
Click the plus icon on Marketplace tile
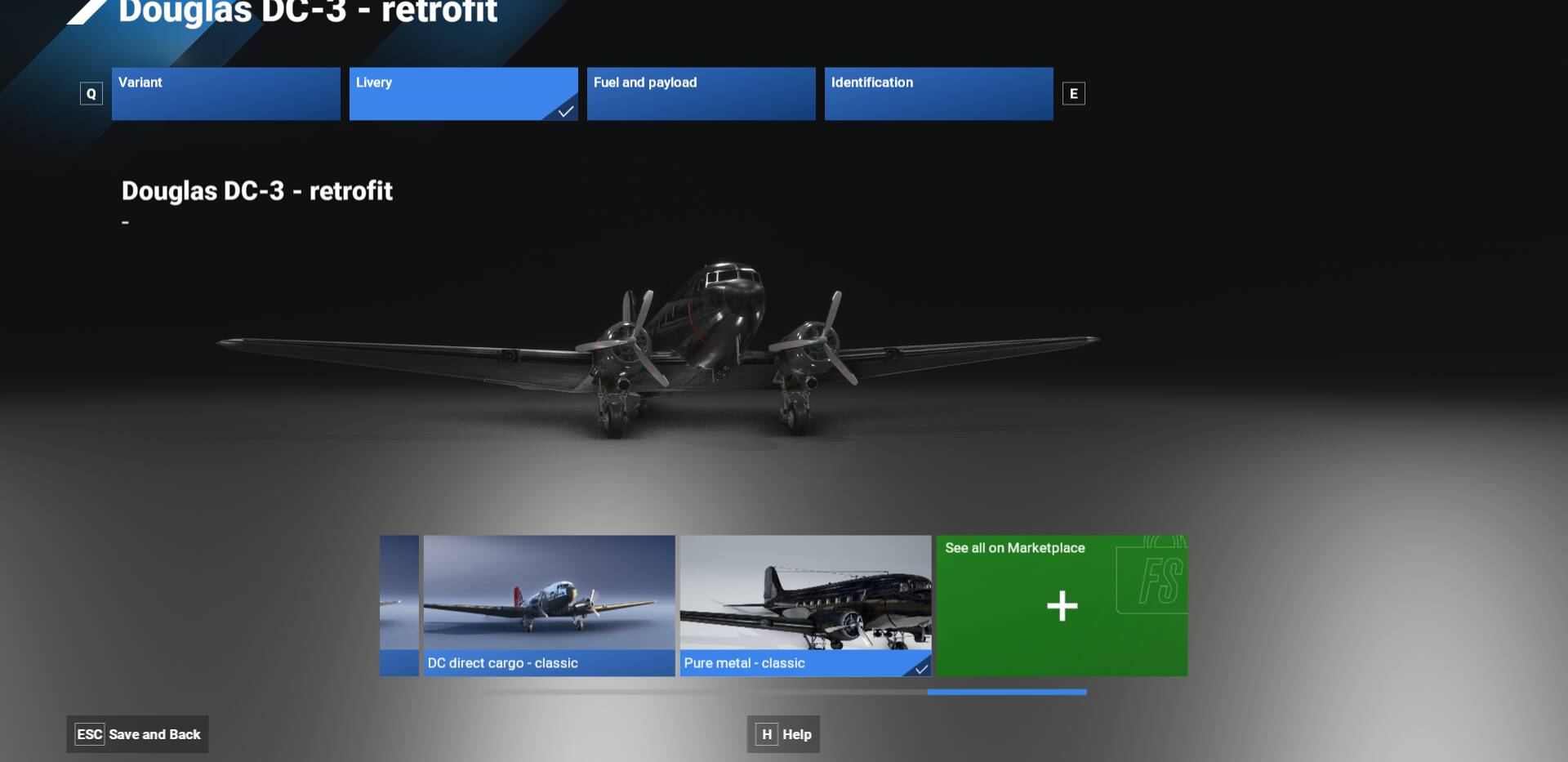(1062, 606)
